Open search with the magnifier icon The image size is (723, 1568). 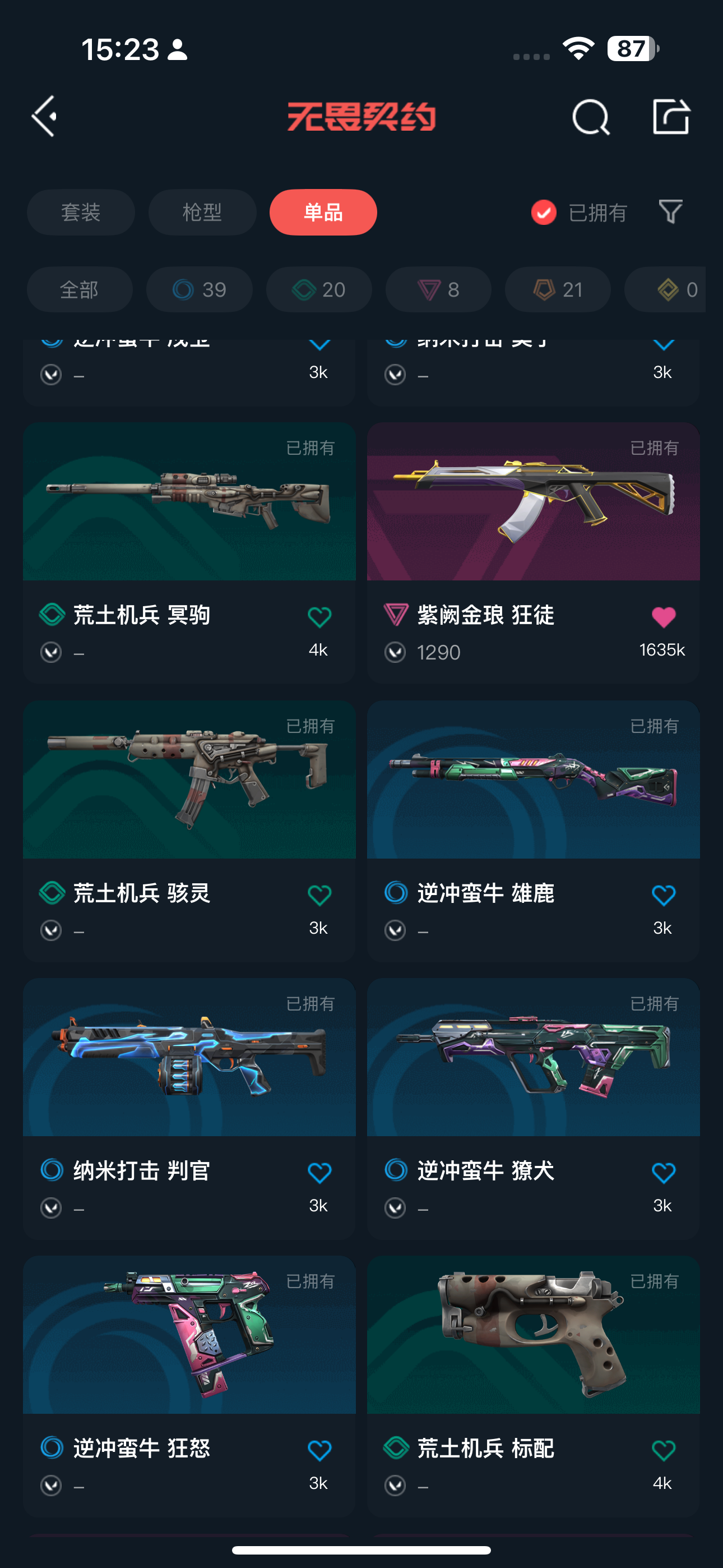590,116
